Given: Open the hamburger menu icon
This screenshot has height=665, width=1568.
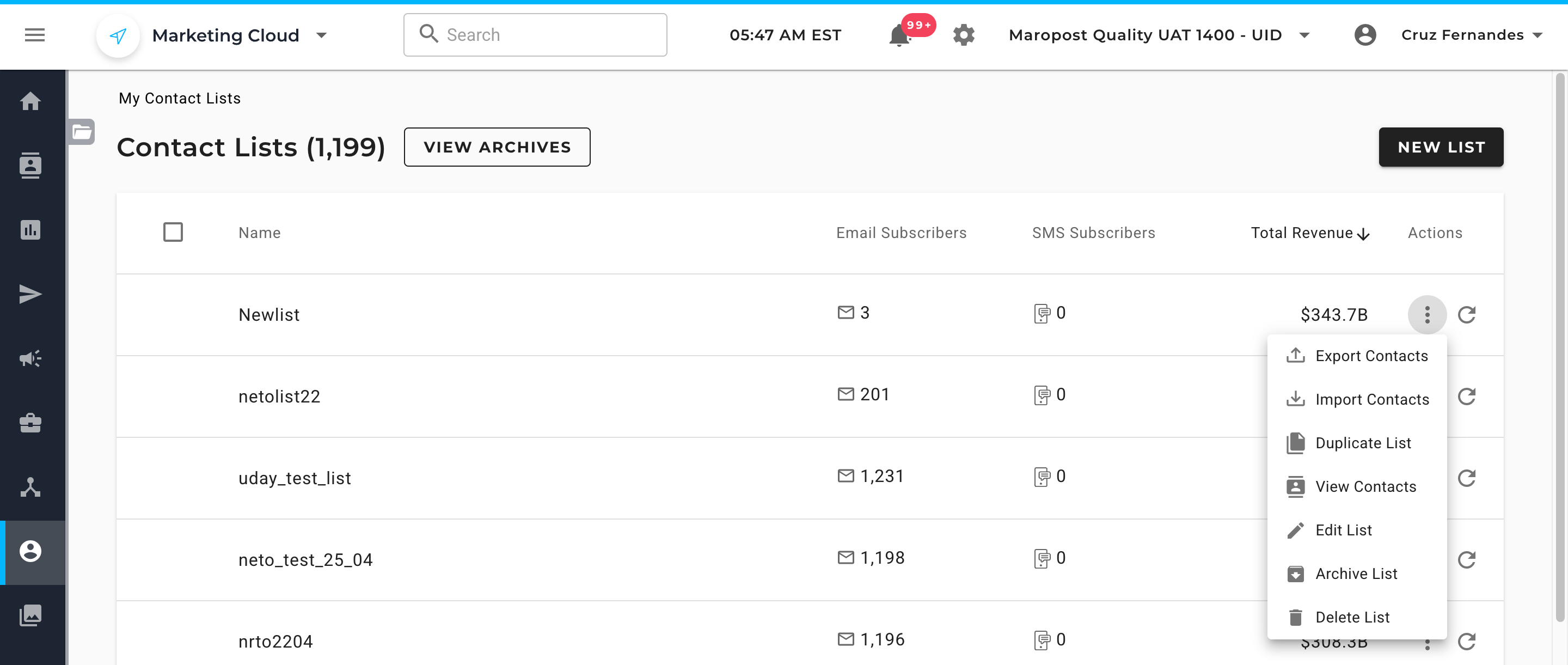Looking at the screenshot, I should (x=35, y=35).
